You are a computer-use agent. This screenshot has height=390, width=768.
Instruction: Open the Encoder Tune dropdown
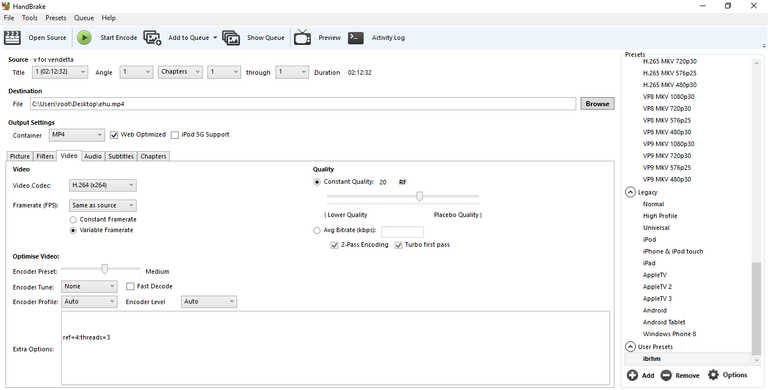[x=89, y=286]
